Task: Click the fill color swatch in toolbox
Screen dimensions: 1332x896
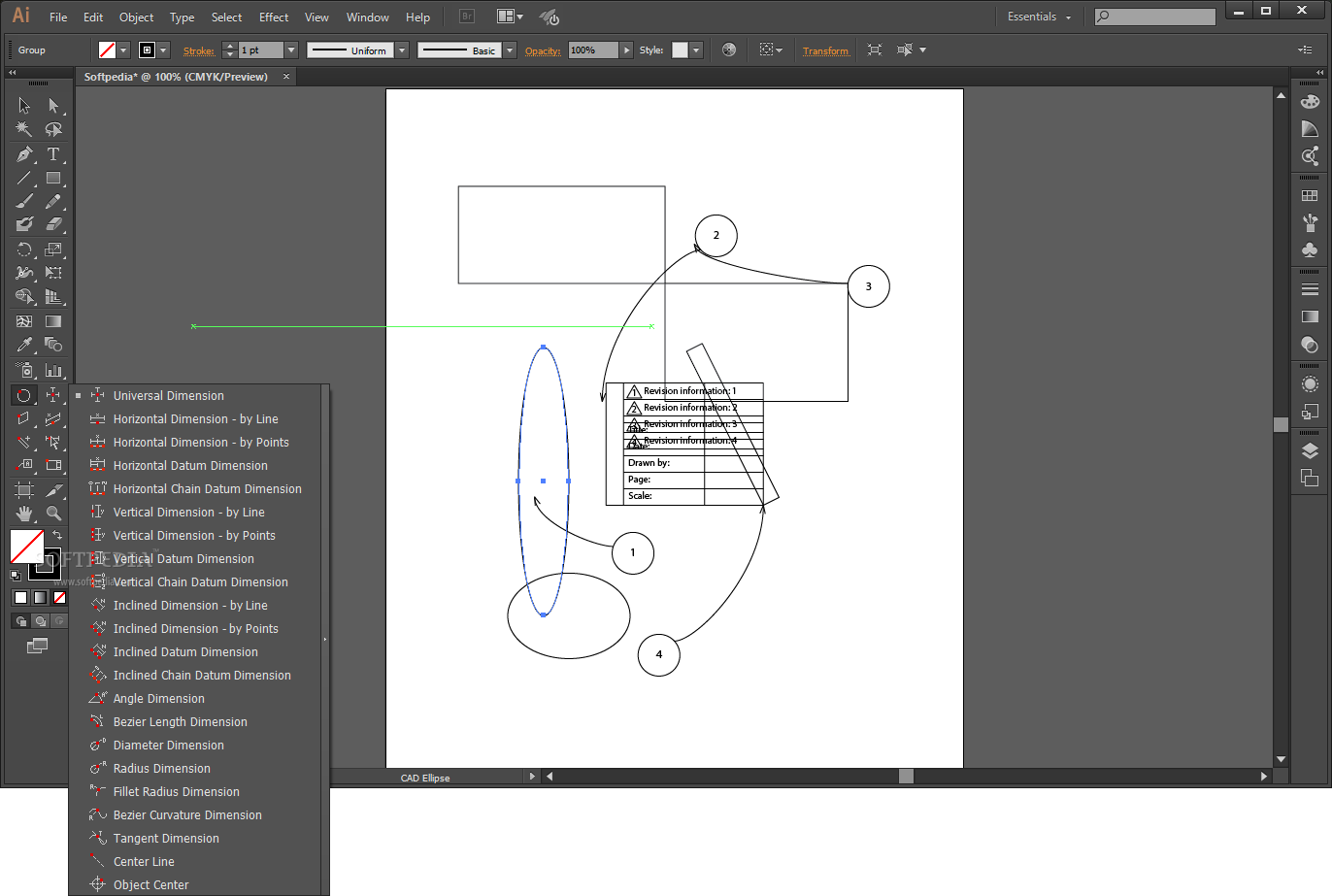Action: (26, 546)
